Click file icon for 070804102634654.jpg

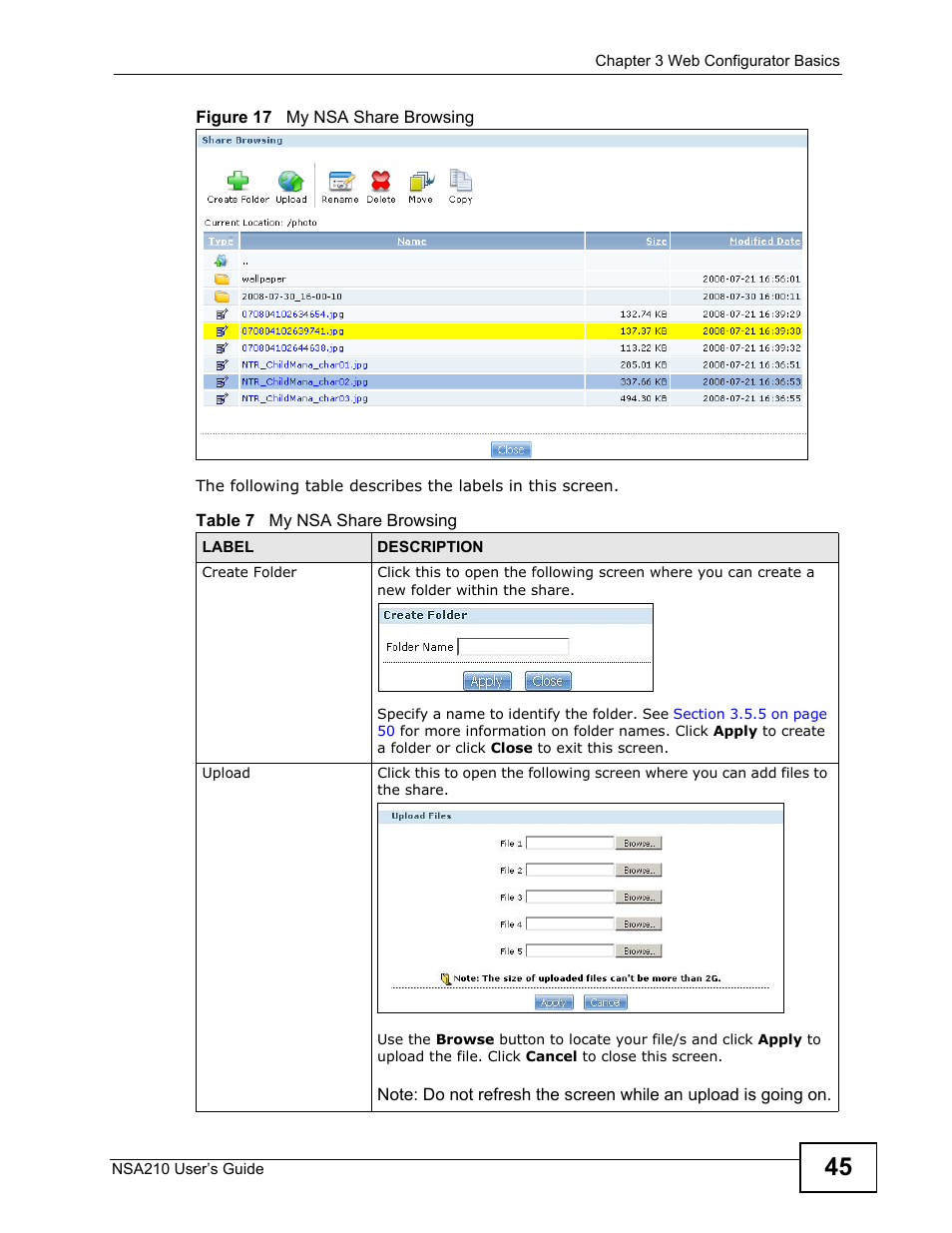tap(222, 313)
